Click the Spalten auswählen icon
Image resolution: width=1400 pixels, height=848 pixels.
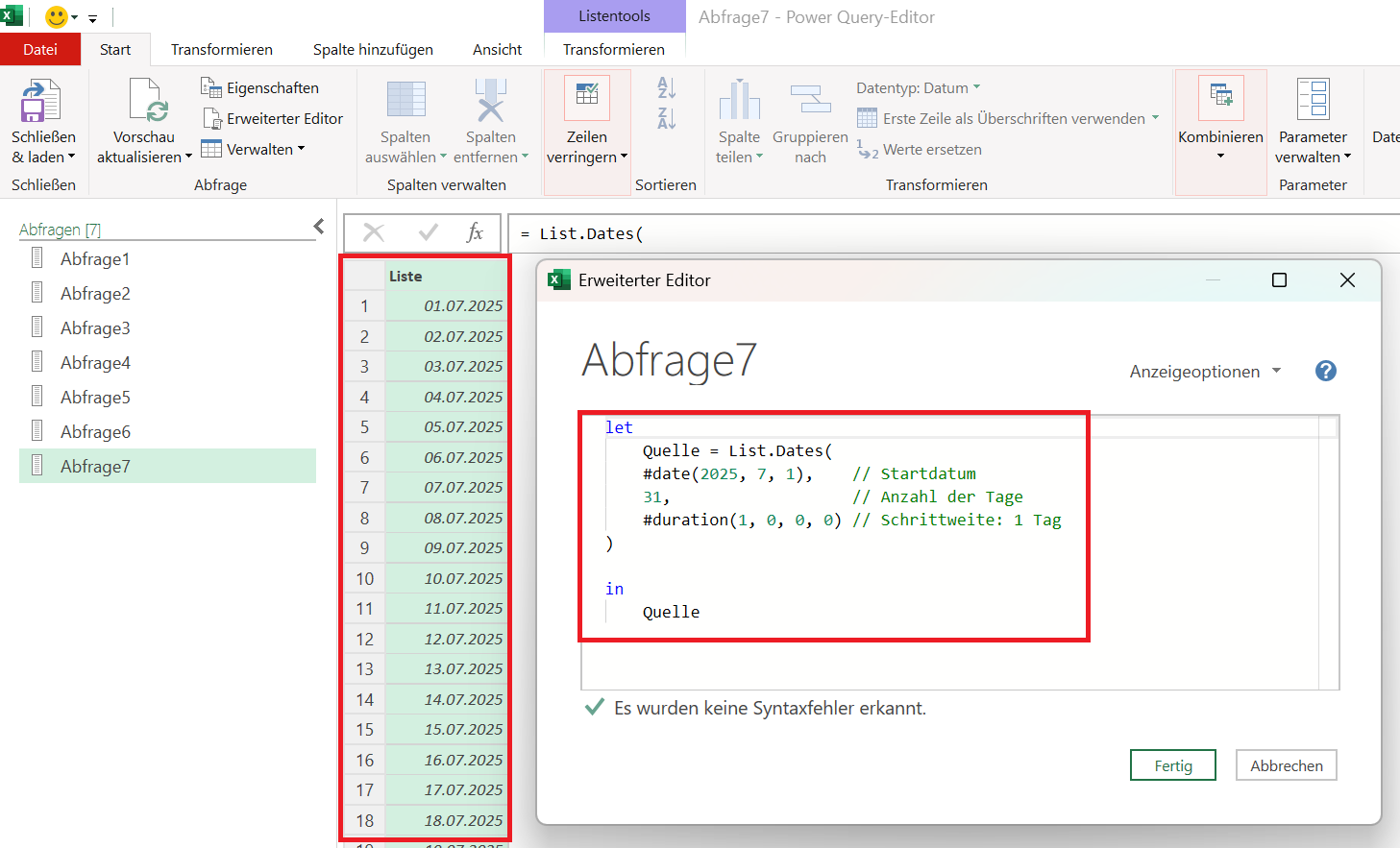[x=405, y=101]
